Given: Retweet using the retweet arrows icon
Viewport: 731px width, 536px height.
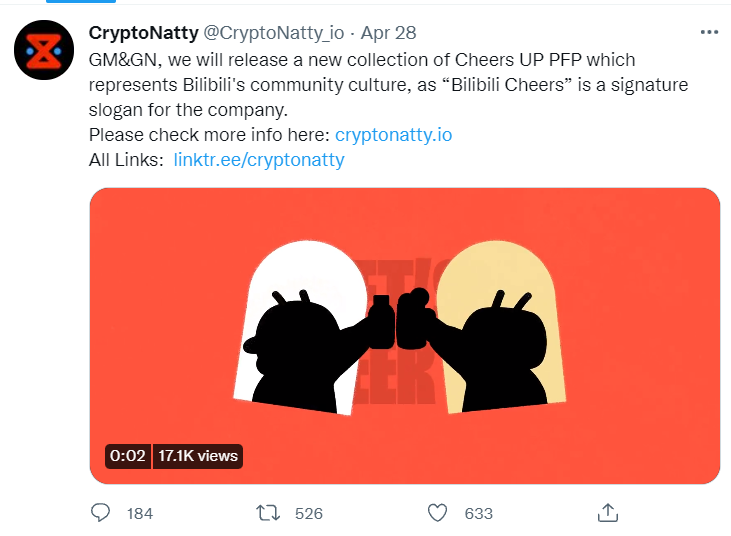Looking at the screenshot, I should (268, 512).
